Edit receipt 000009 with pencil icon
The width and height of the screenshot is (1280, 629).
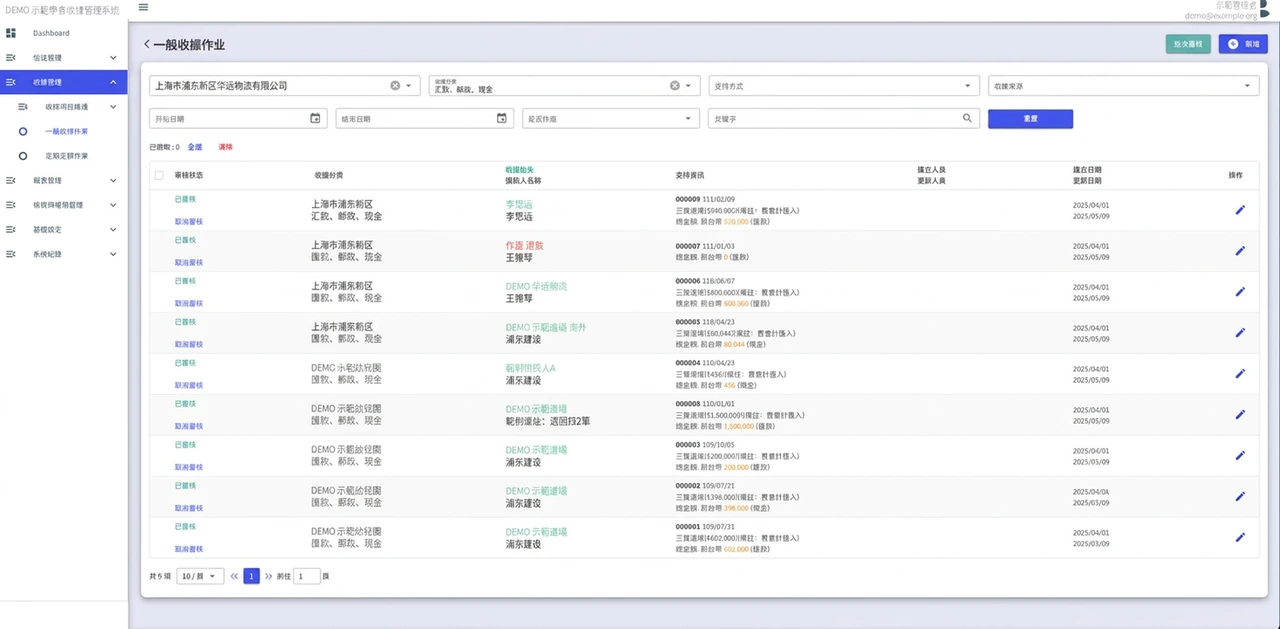(x=1240, y=210)
